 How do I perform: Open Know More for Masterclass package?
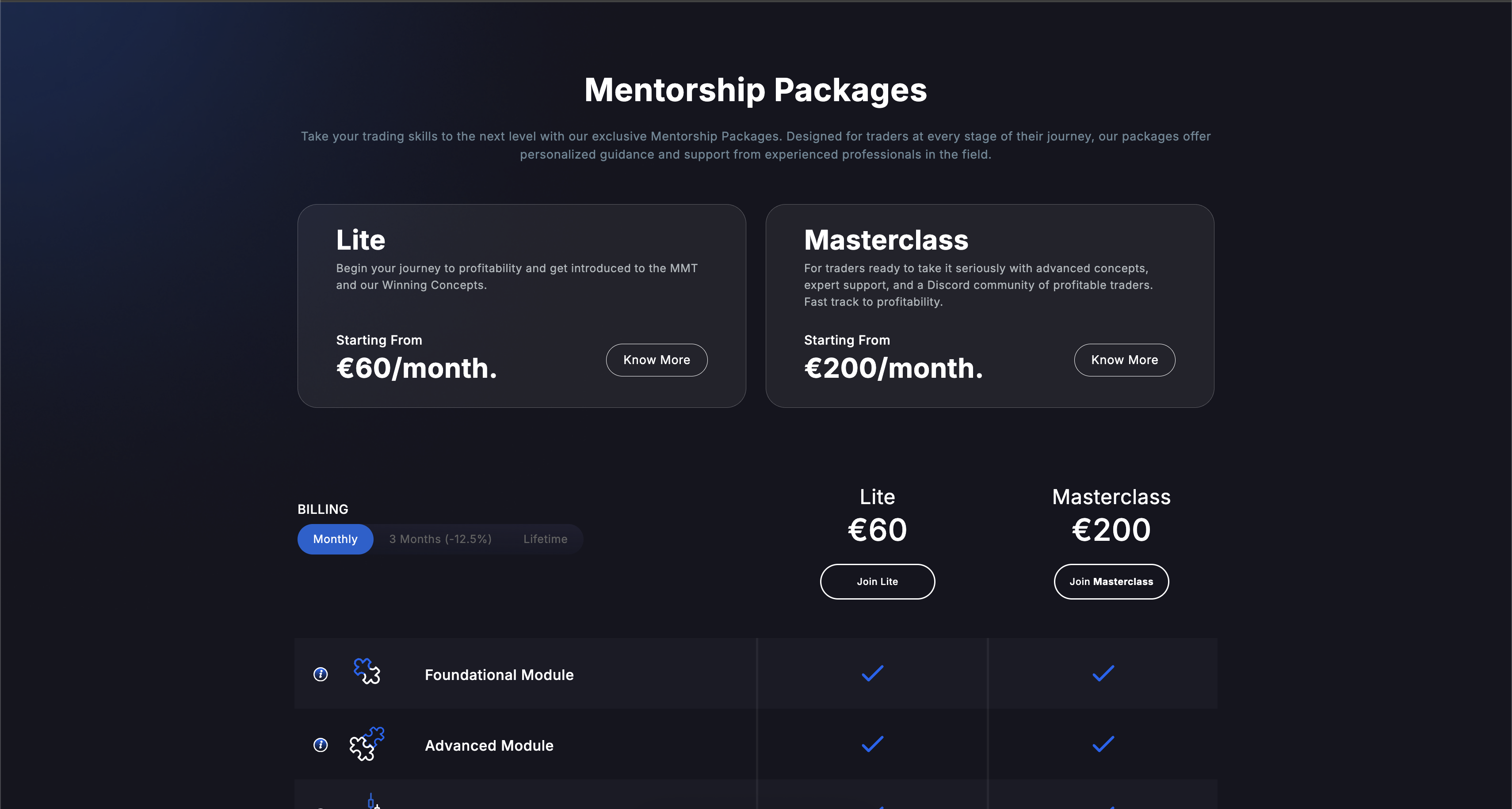click(1124, 360)
